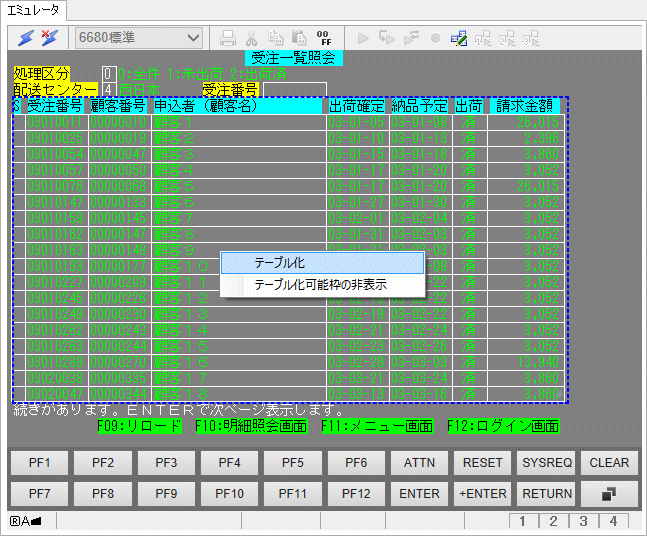
Task: Click the print icon in toolbar
Action: click(228, 38)
